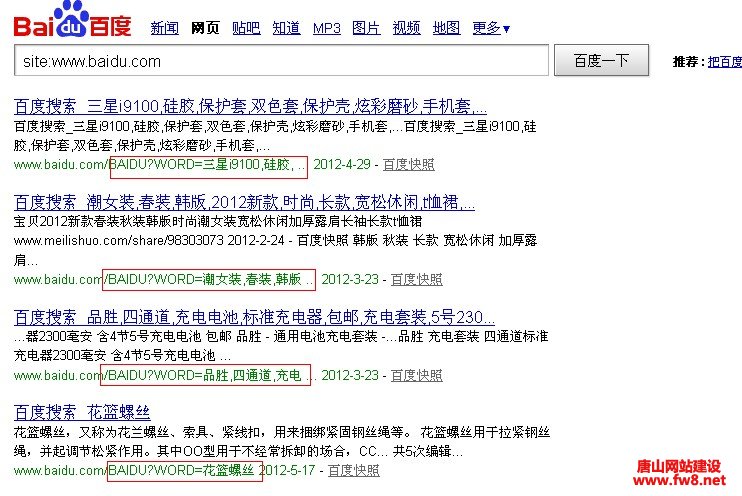Select the current 网页 web tab

(x=205, y=28)
